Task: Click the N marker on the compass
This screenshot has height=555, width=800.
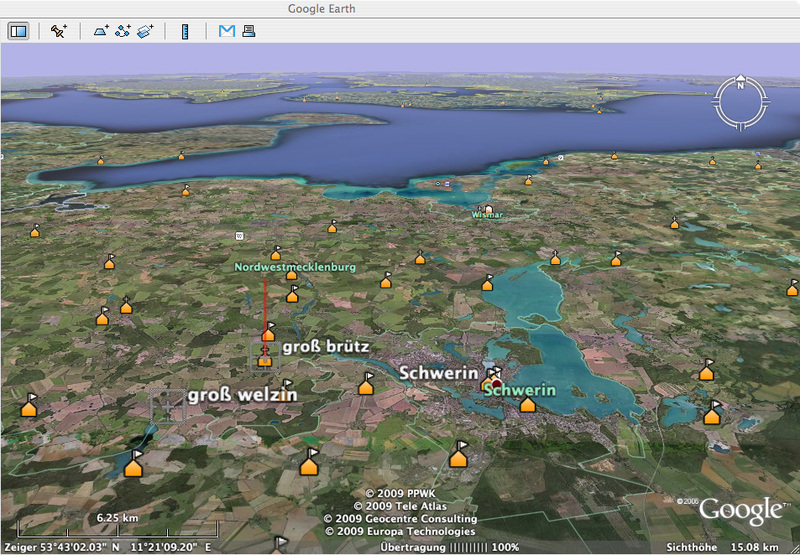Action: [740, 85]
